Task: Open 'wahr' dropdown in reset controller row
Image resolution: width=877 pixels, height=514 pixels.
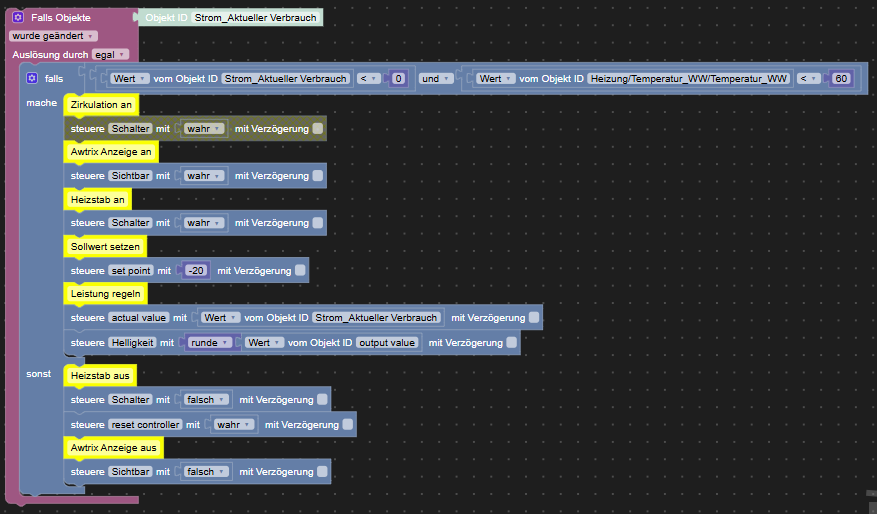Action: click(x=234, y=425)
